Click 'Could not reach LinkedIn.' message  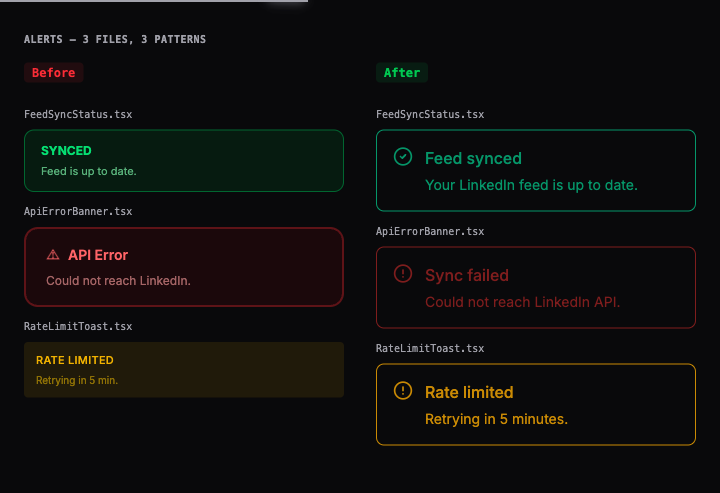[x=118, y=280]
